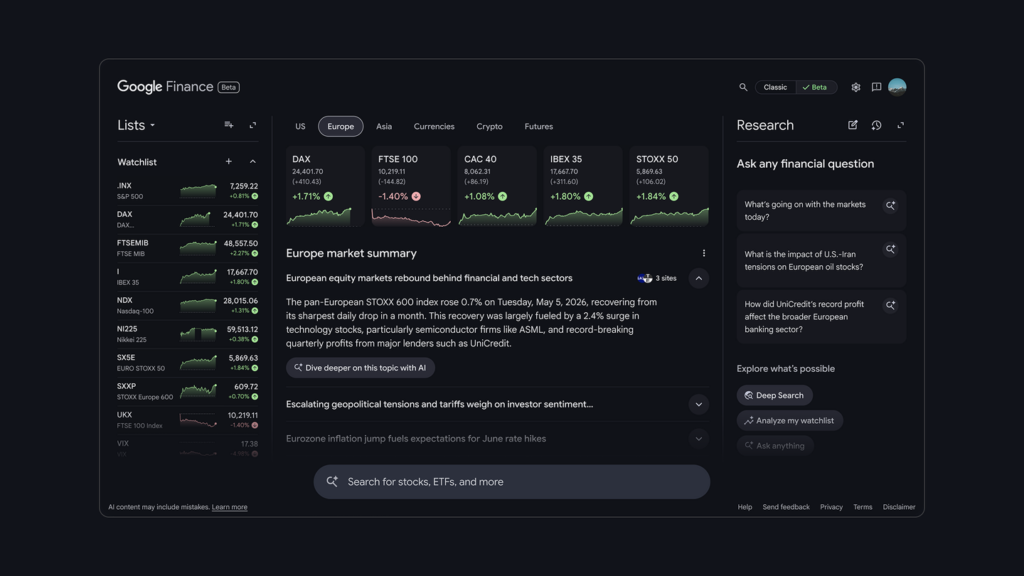The image size is (1024, 576).
Task: Collapse the Watchlist section chevron
Action: (253, 161)
